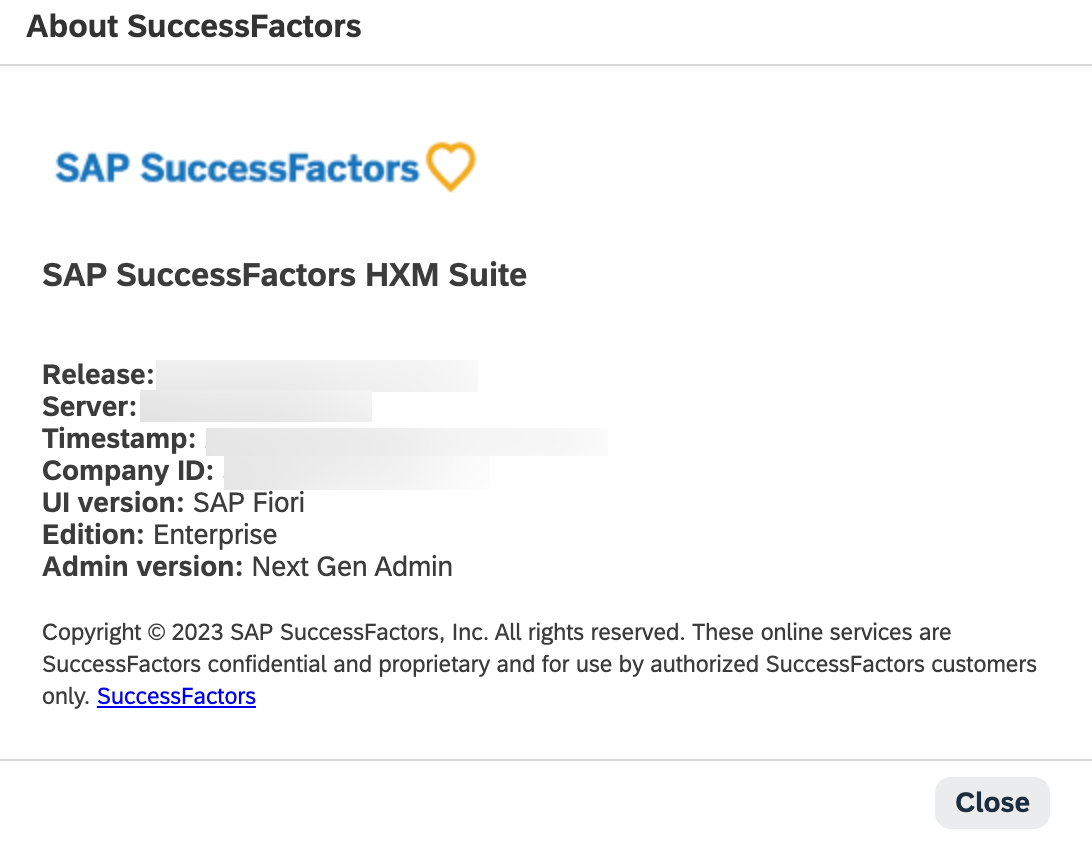Click the Server label
Viewport: 1092px width, 856px height.
pos(90,407)
